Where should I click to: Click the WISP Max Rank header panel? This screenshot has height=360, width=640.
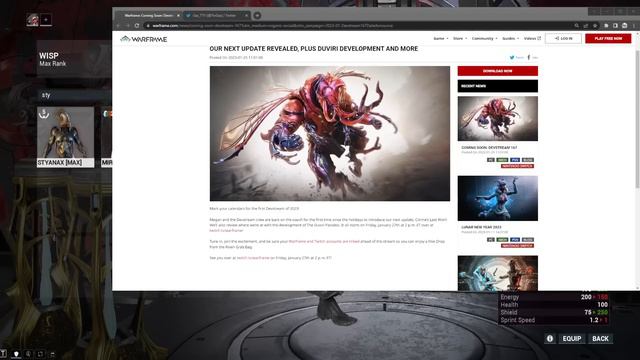(74, 59)
